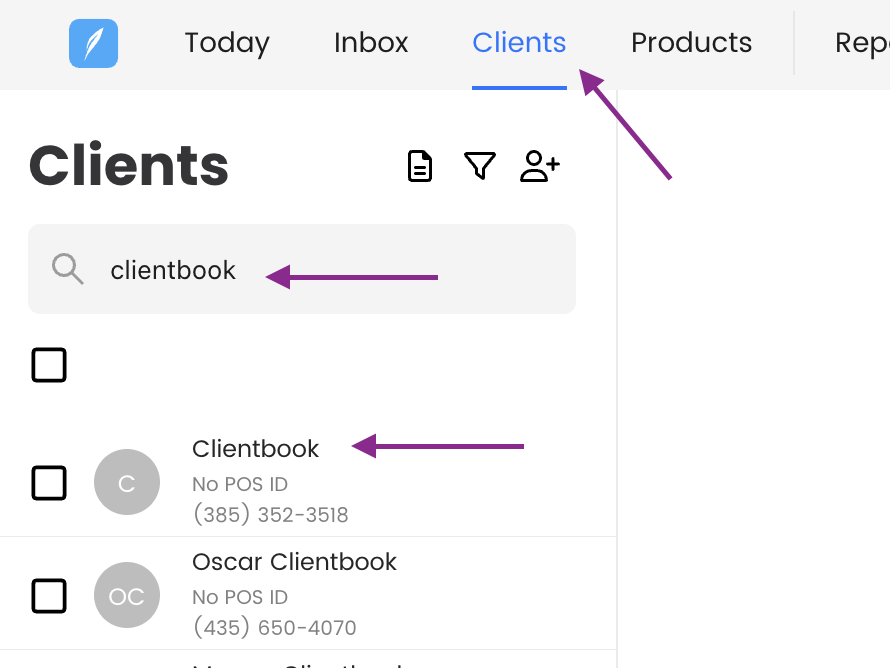
Task: Click the OC avatar for Oscar Clientbook
Action: pos(127,596)
